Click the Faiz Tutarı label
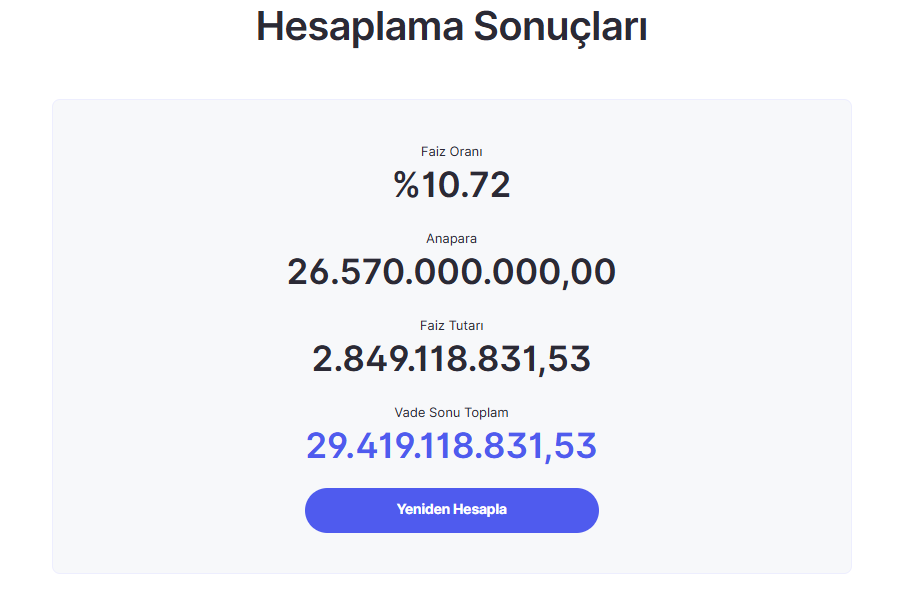The height and width of the screenshot is (593, 901). point(451,325)
